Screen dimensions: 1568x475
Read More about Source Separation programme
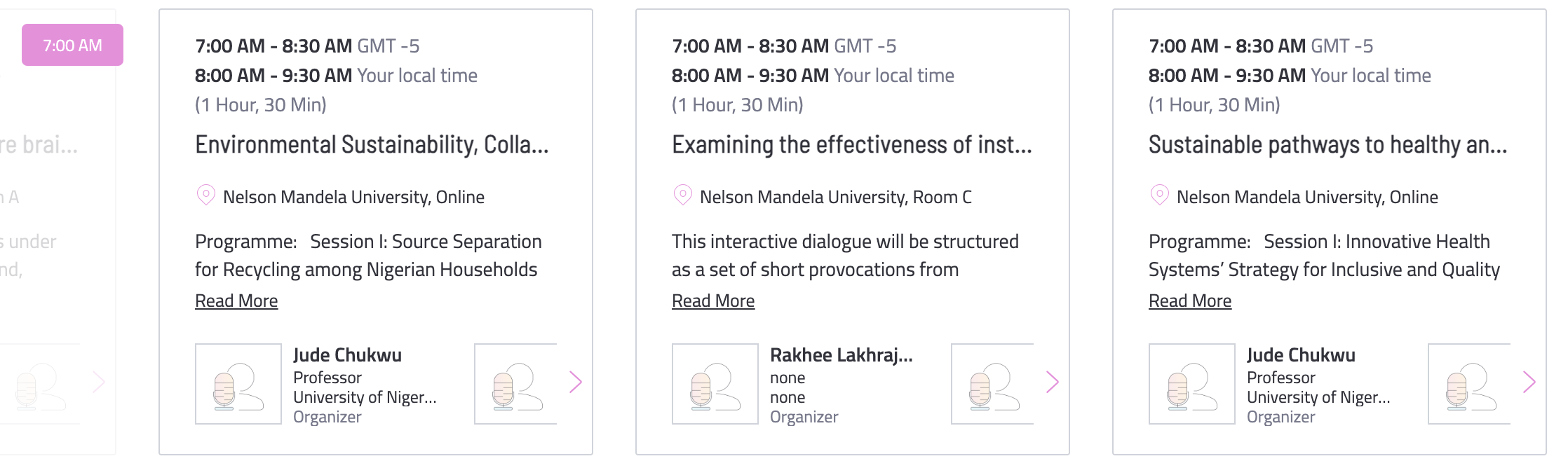(x=236, y=301)
